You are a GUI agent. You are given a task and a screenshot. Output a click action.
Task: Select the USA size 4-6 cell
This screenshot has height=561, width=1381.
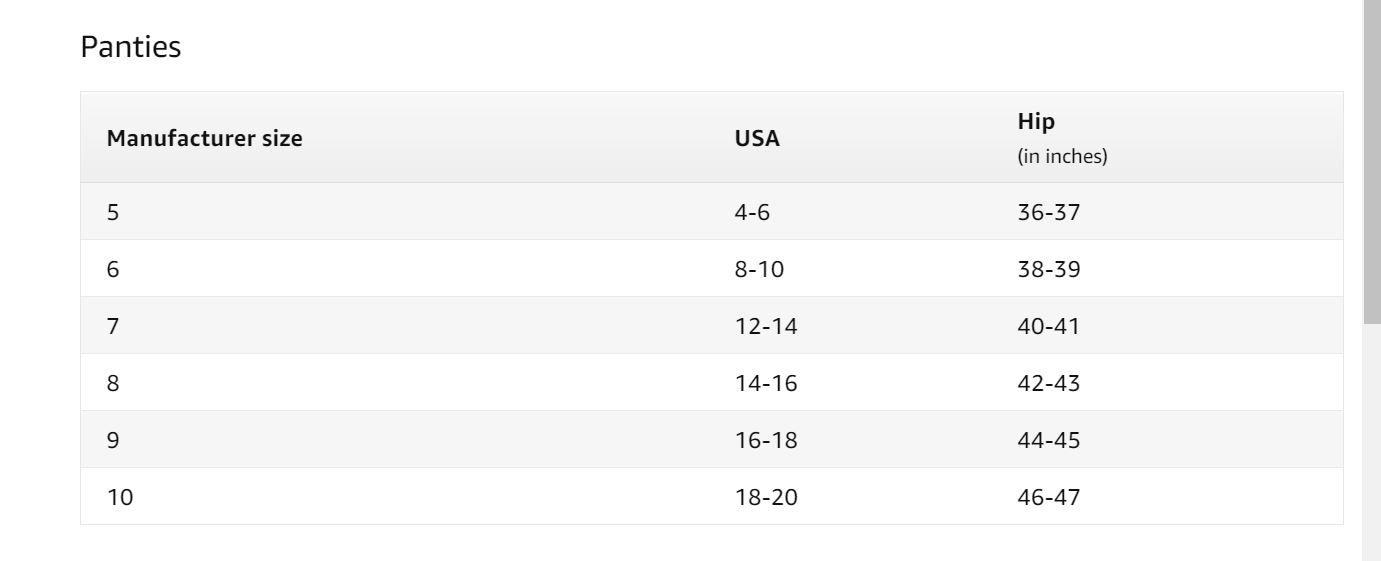pyautogui.click(x=752, y=212)
